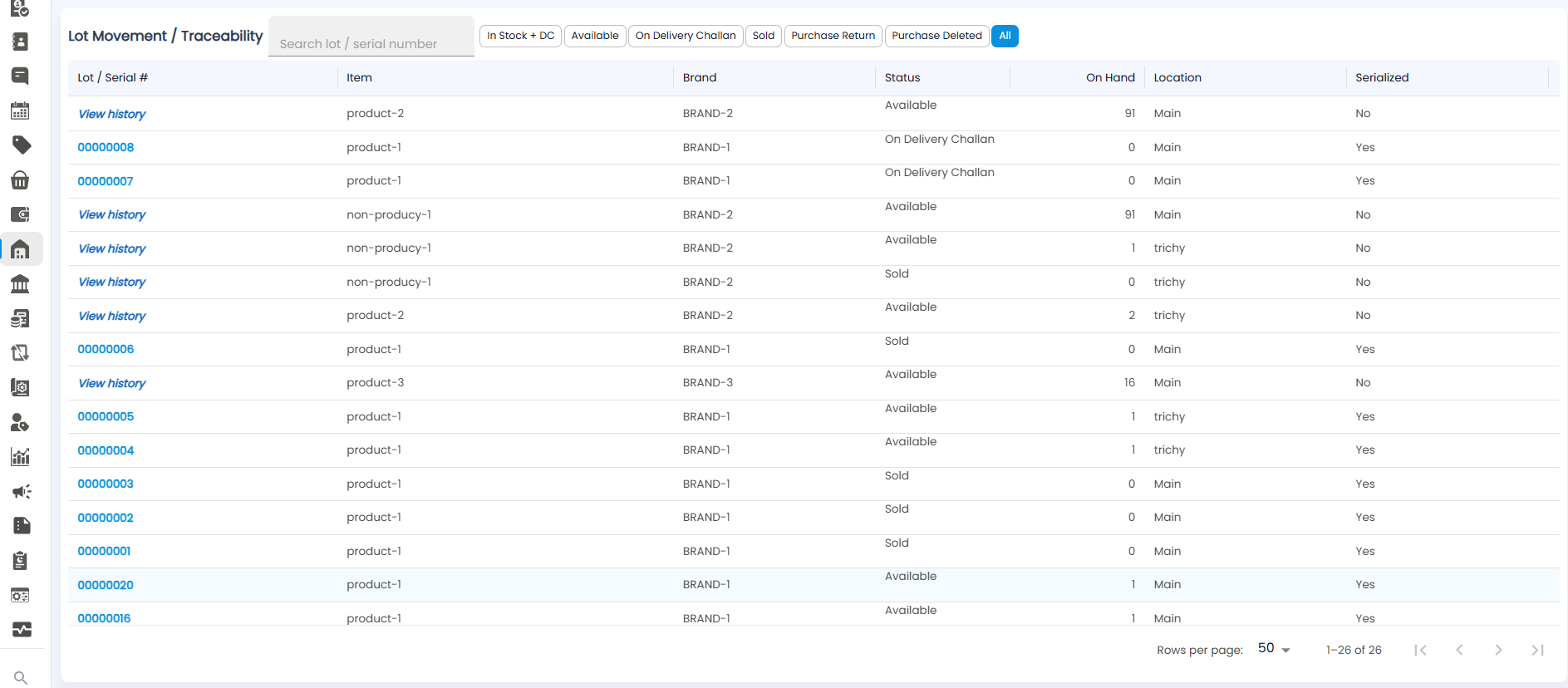
Task: View history for product-3 row
Action: pos(112,383)
